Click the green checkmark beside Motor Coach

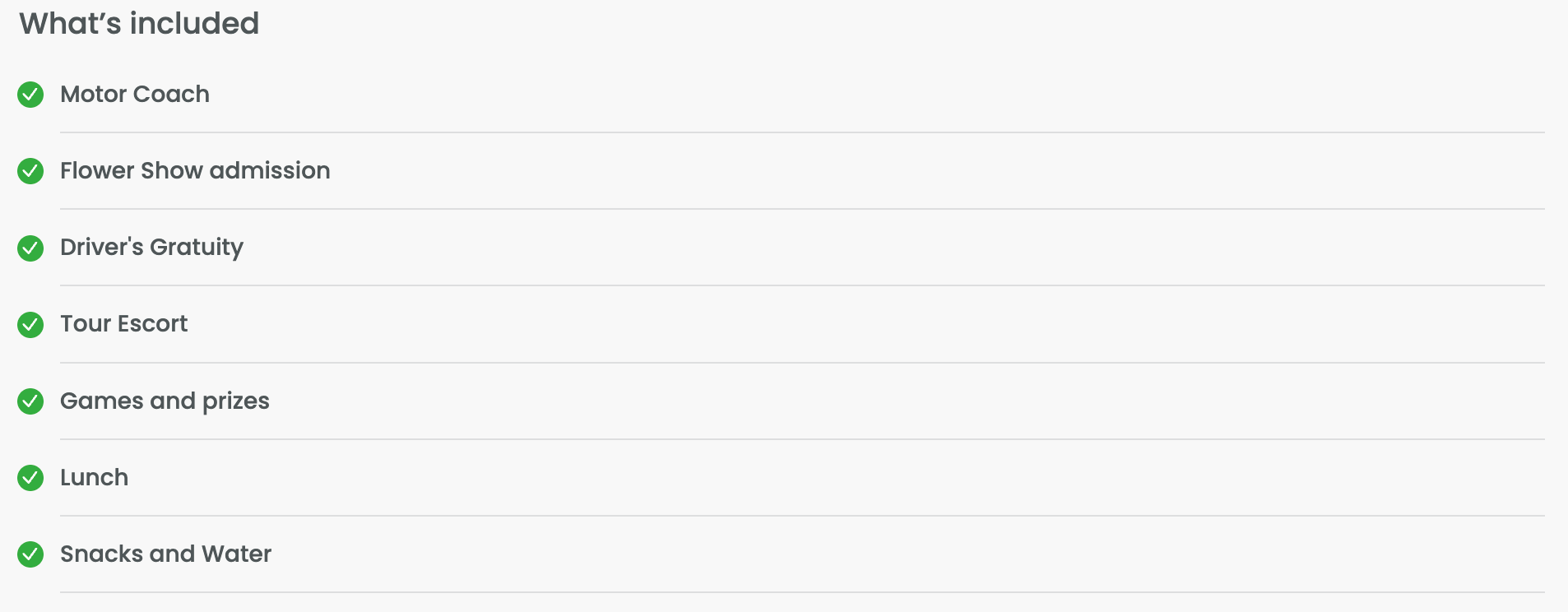30,95
